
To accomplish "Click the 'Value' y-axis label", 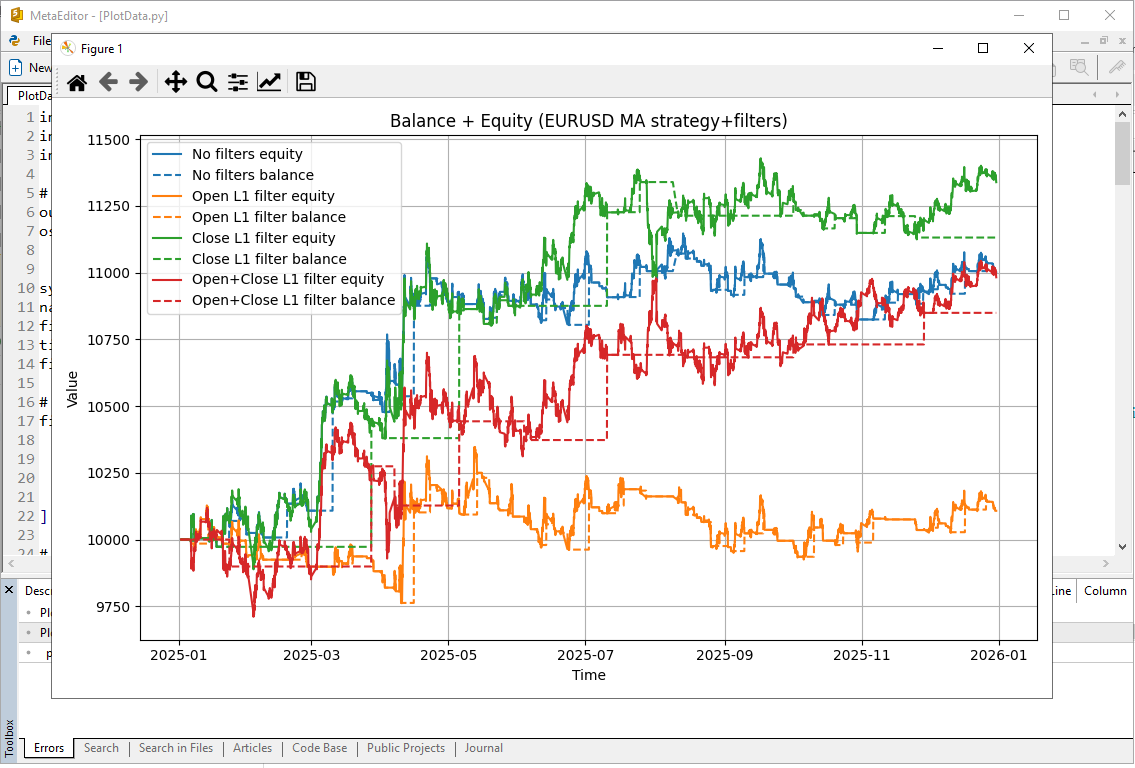I will pyautogui.click(x=72, y=389).
